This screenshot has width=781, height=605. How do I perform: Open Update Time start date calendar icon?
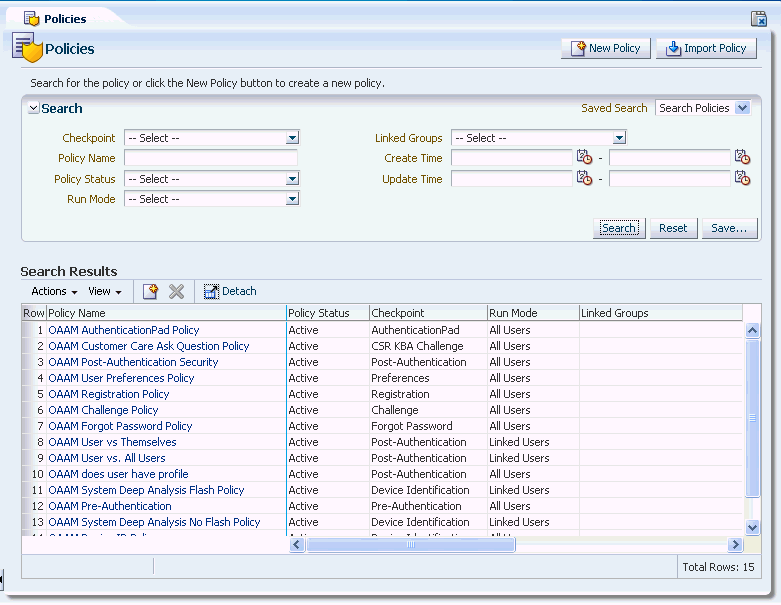584,178
